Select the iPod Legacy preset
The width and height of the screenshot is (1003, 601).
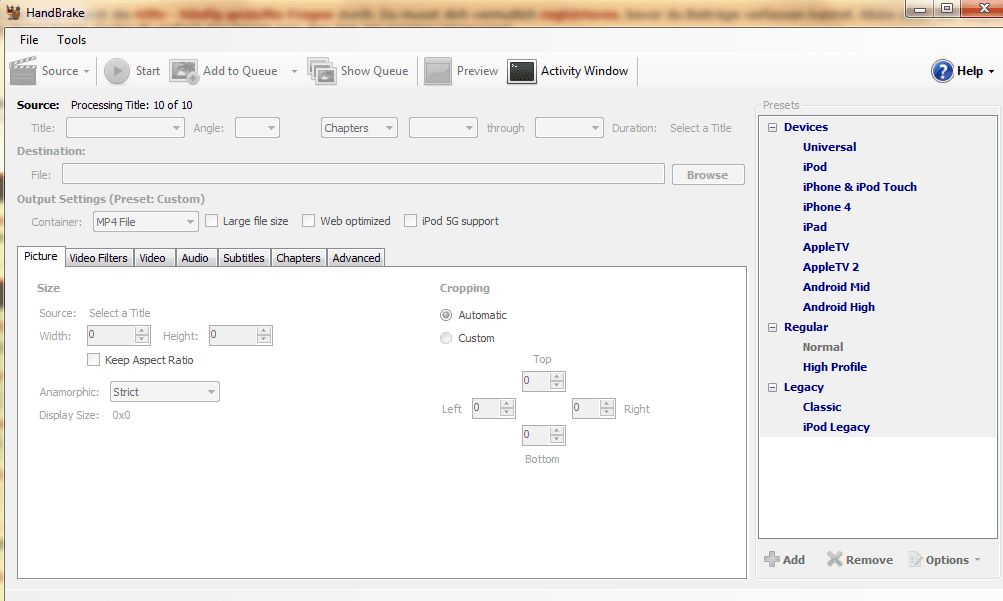836,427
